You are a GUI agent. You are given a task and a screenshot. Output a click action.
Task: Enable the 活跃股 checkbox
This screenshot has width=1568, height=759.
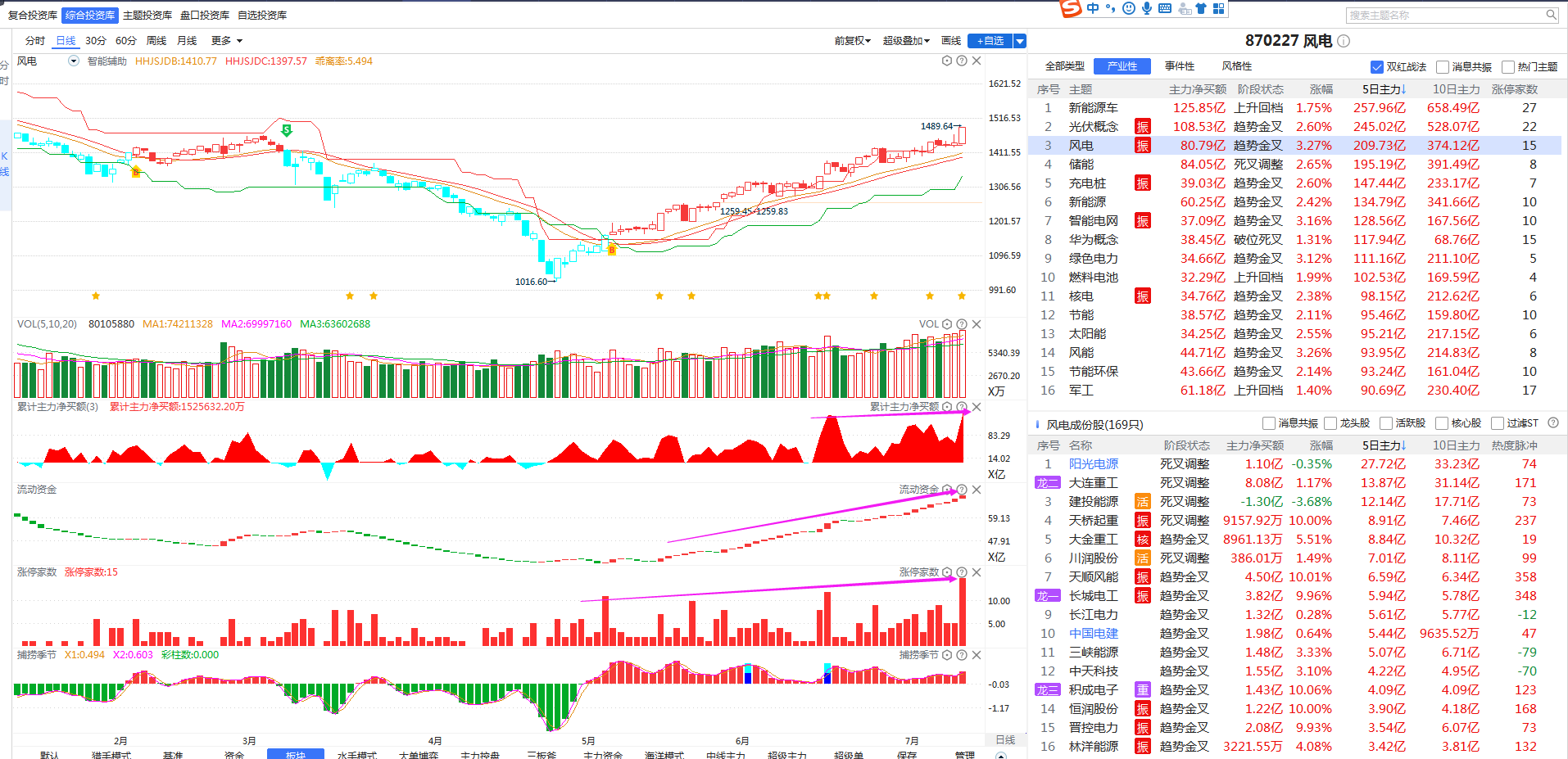(1385, 423)
